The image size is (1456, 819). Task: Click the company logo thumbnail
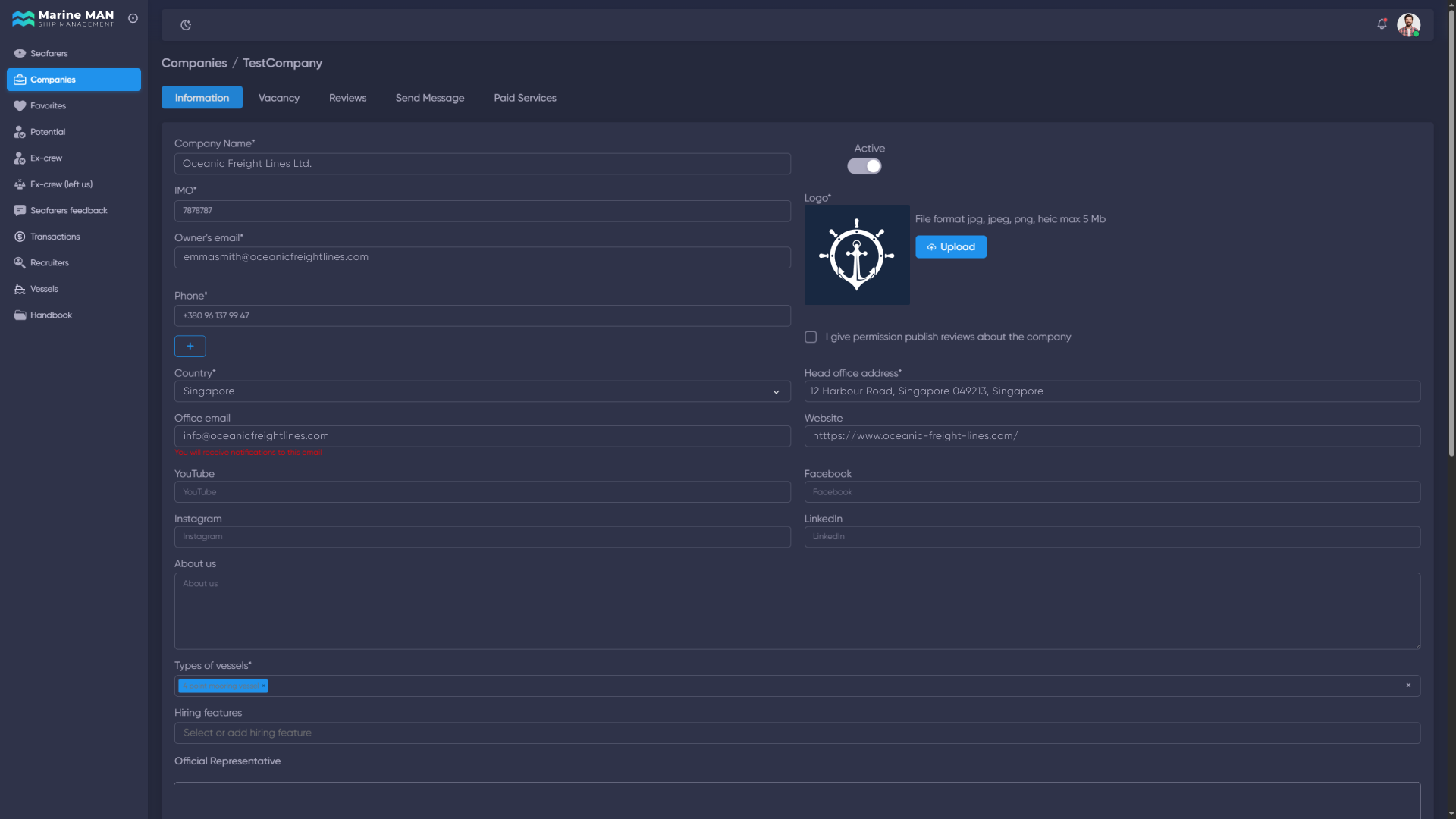pos(857,255)
